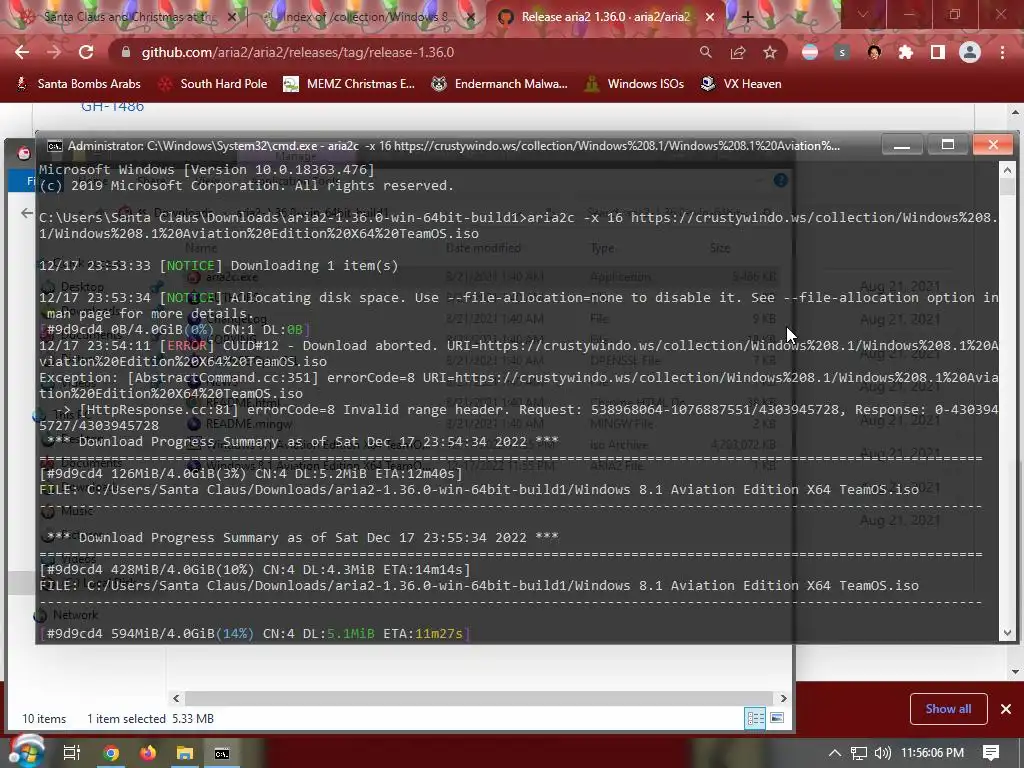Click Show all downloads button

click(x=948, y=709)
